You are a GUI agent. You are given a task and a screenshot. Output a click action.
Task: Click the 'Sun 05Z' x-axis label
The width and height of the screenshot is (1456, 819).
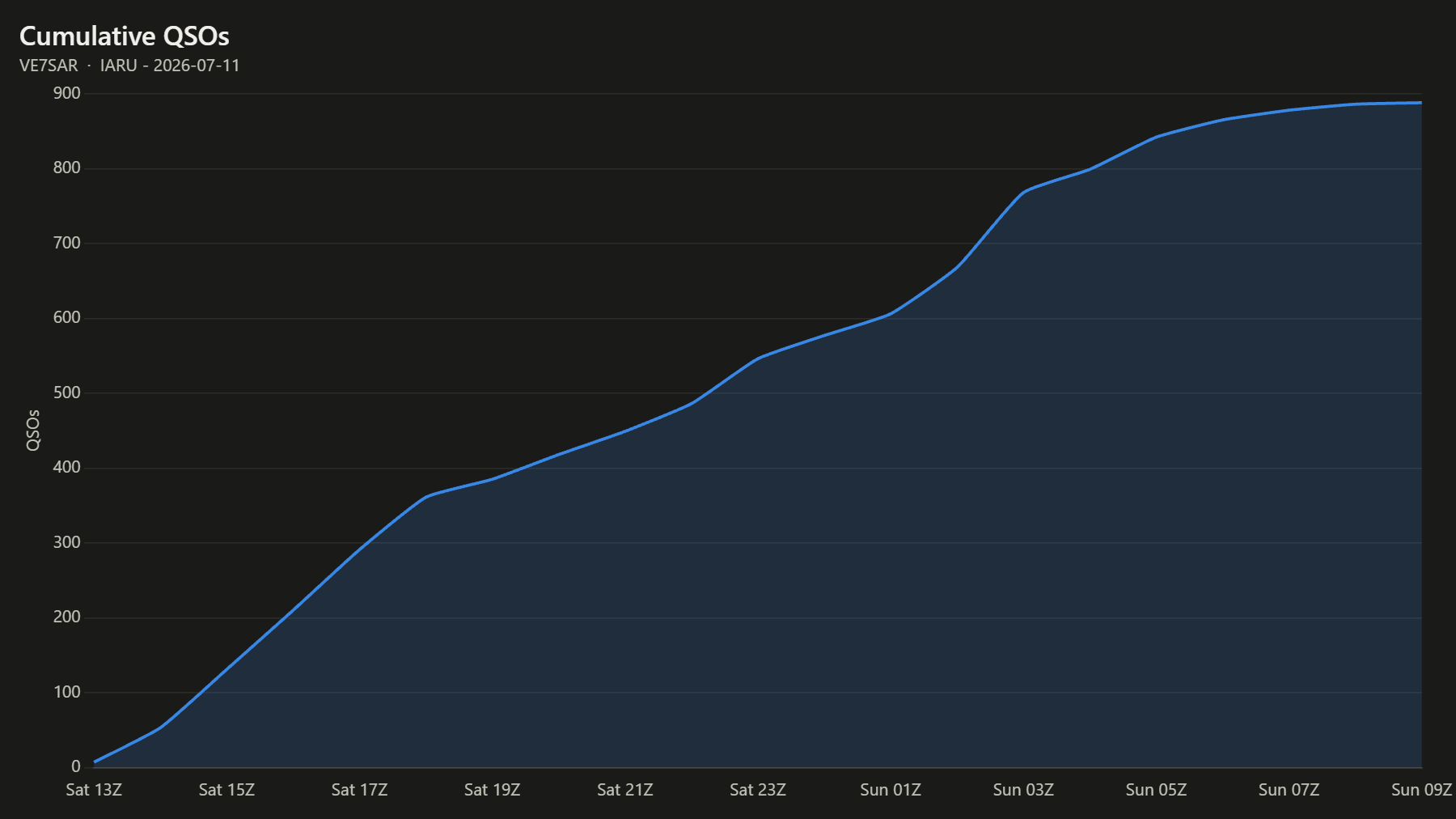click(1156, 790)
